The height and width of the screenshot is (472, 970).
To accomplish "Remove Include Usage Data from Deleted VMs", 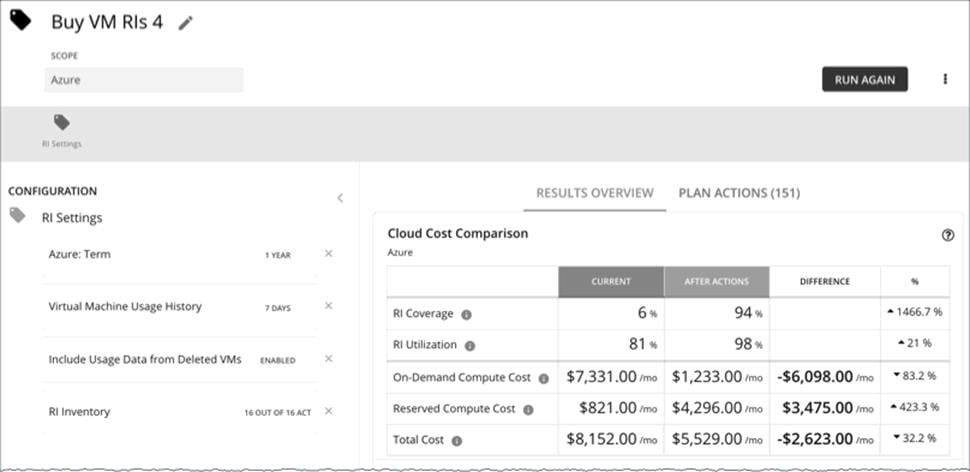I will pos(328,359).
